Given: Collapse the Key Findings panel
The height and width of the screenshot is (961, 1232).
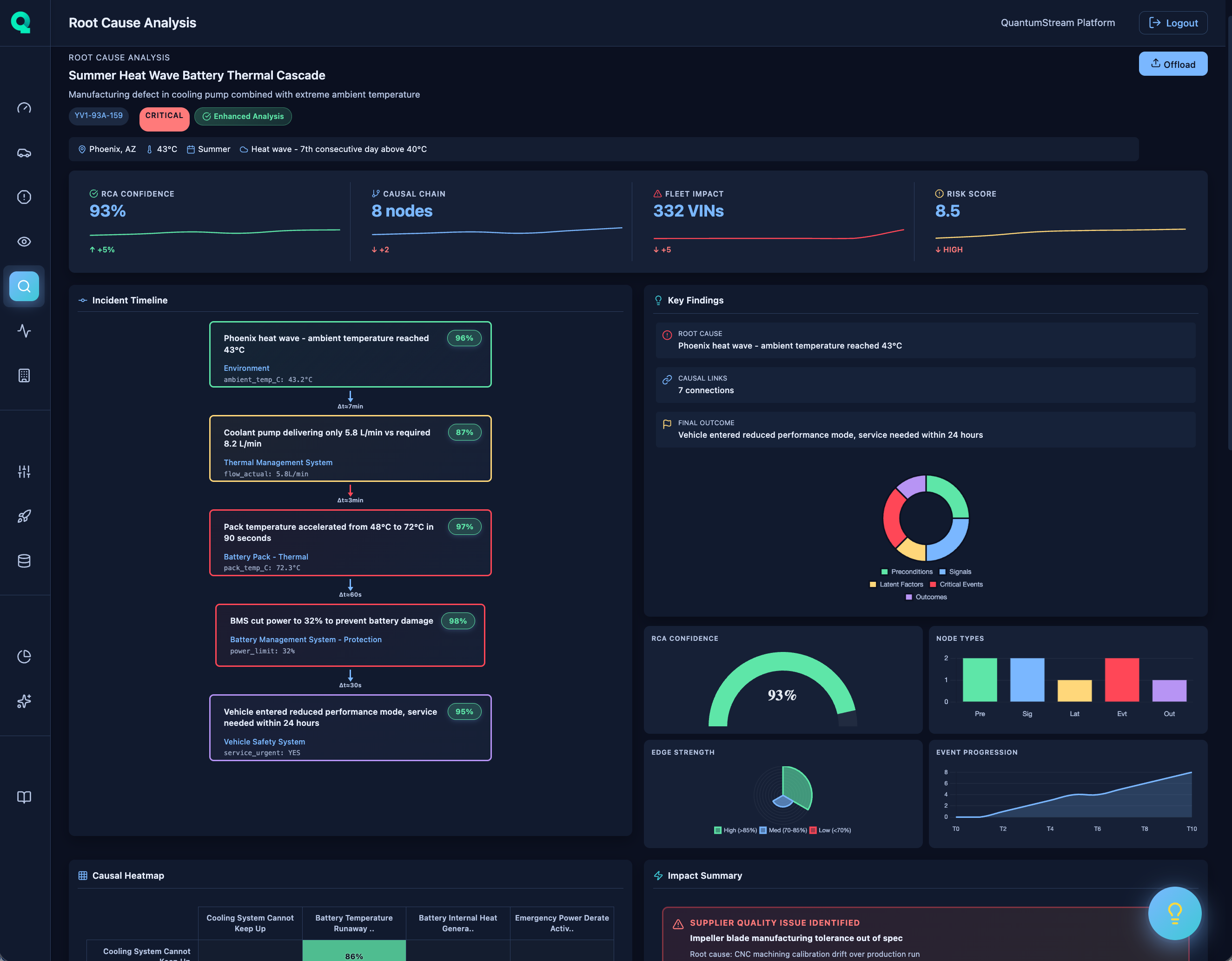Looking at the screenshot, I should [695, 300].
